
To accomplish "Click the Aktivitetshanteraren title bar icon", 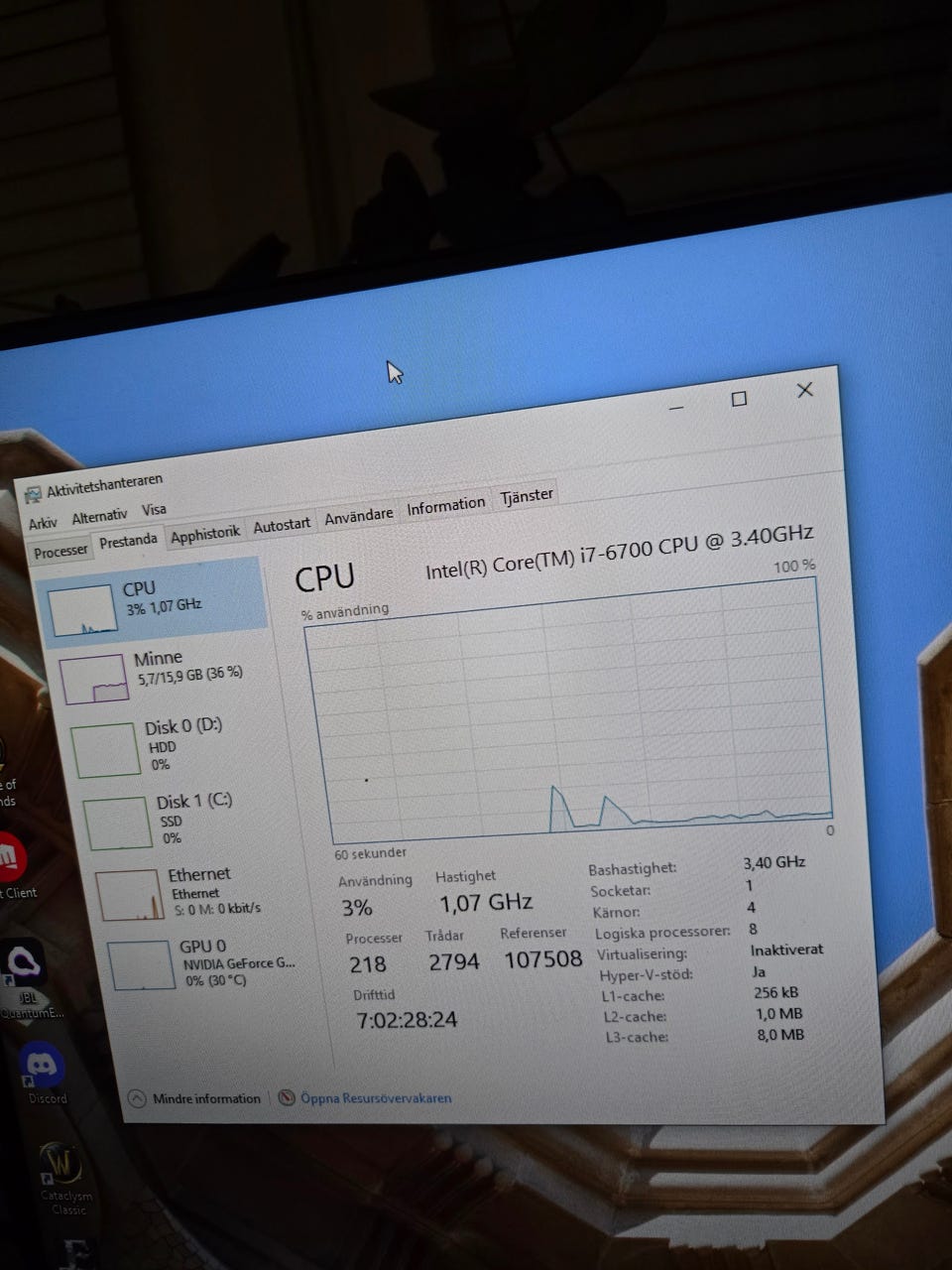I will [33, 494].
